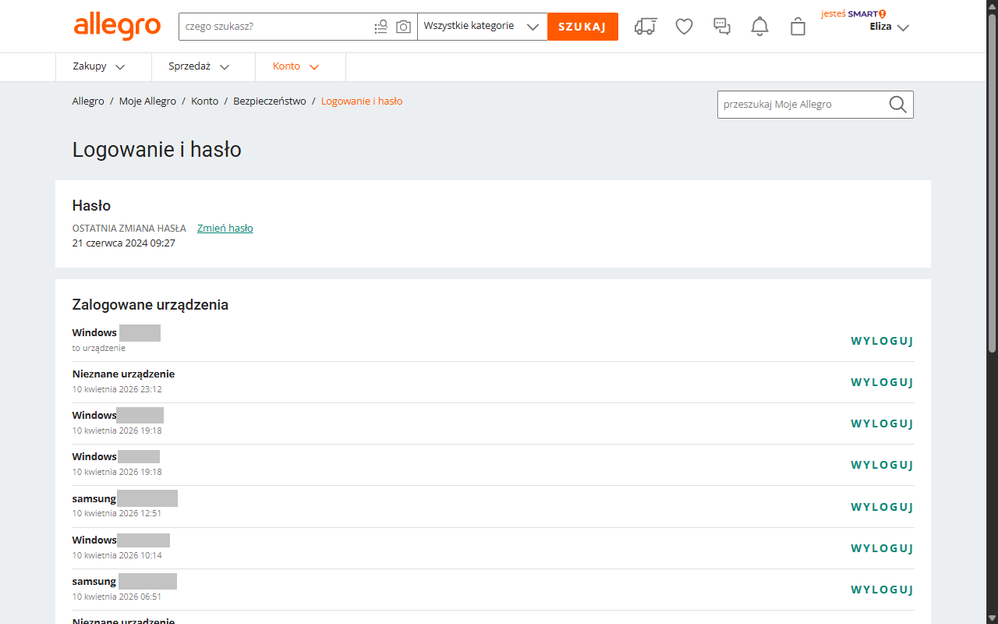Expand the Eliza account menu
Screen dimensions: 998x624
click(889, 27)
